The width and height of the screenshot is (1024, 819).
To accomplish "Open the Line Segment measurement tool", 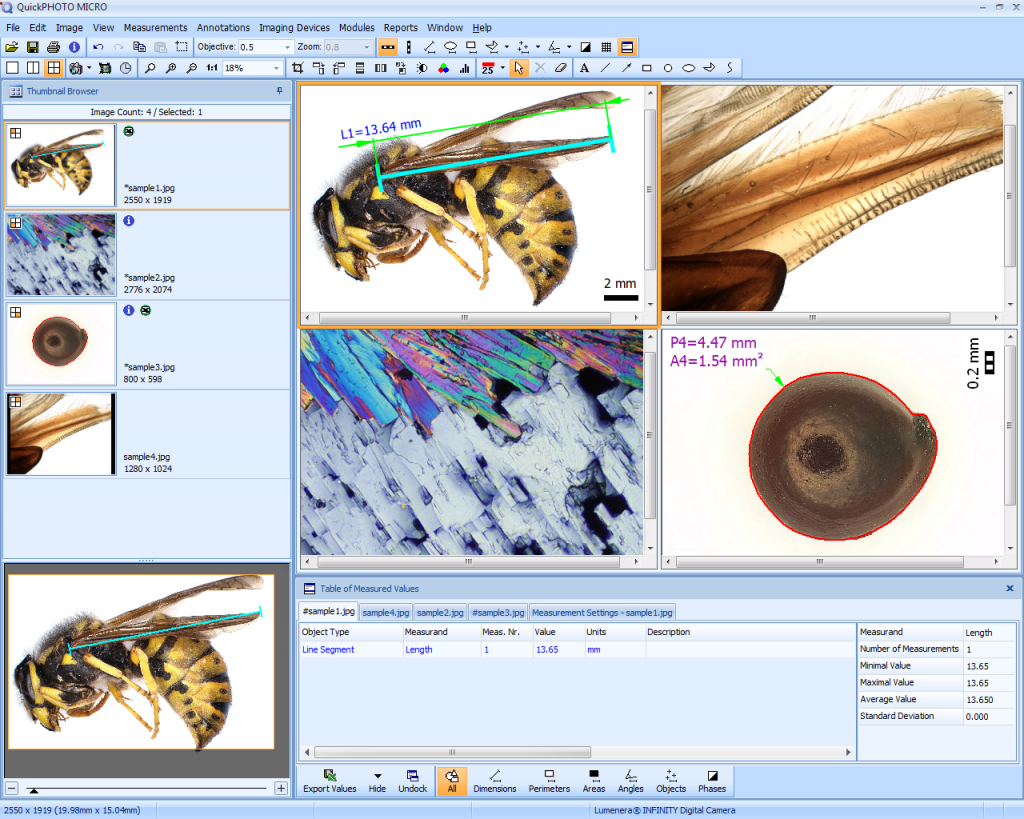I will tap(430, 47).
